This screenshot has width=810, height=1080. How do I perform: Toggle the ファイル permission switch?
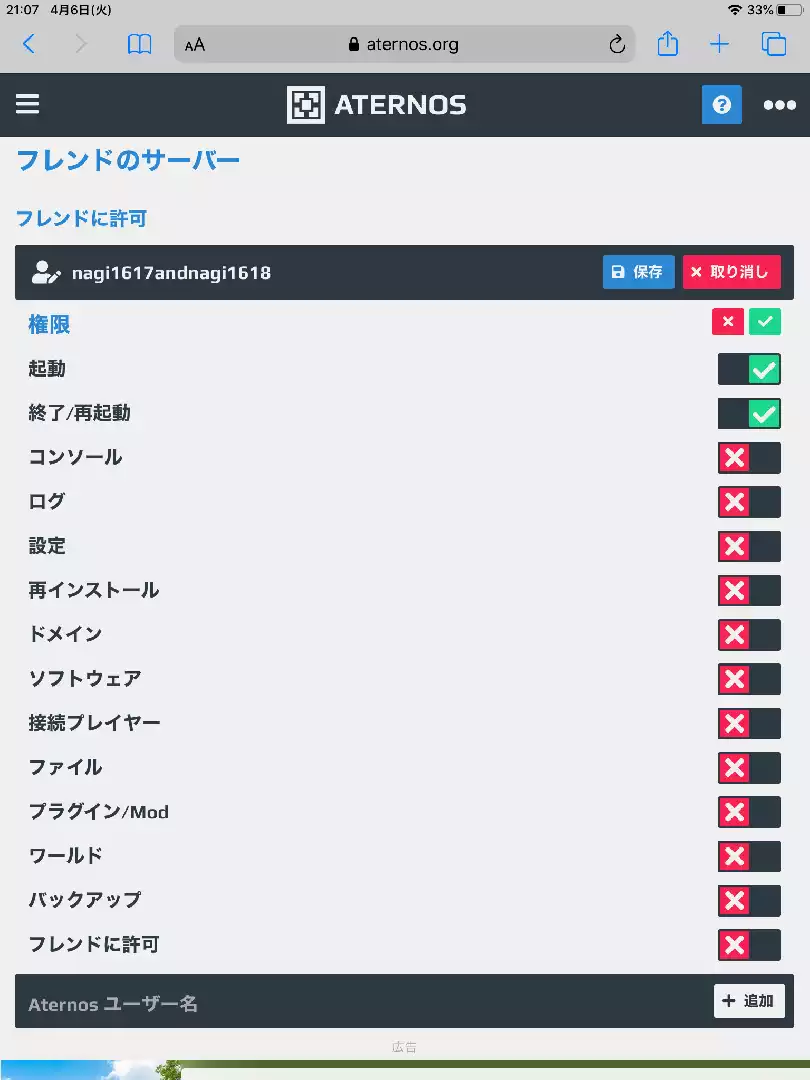749,768
